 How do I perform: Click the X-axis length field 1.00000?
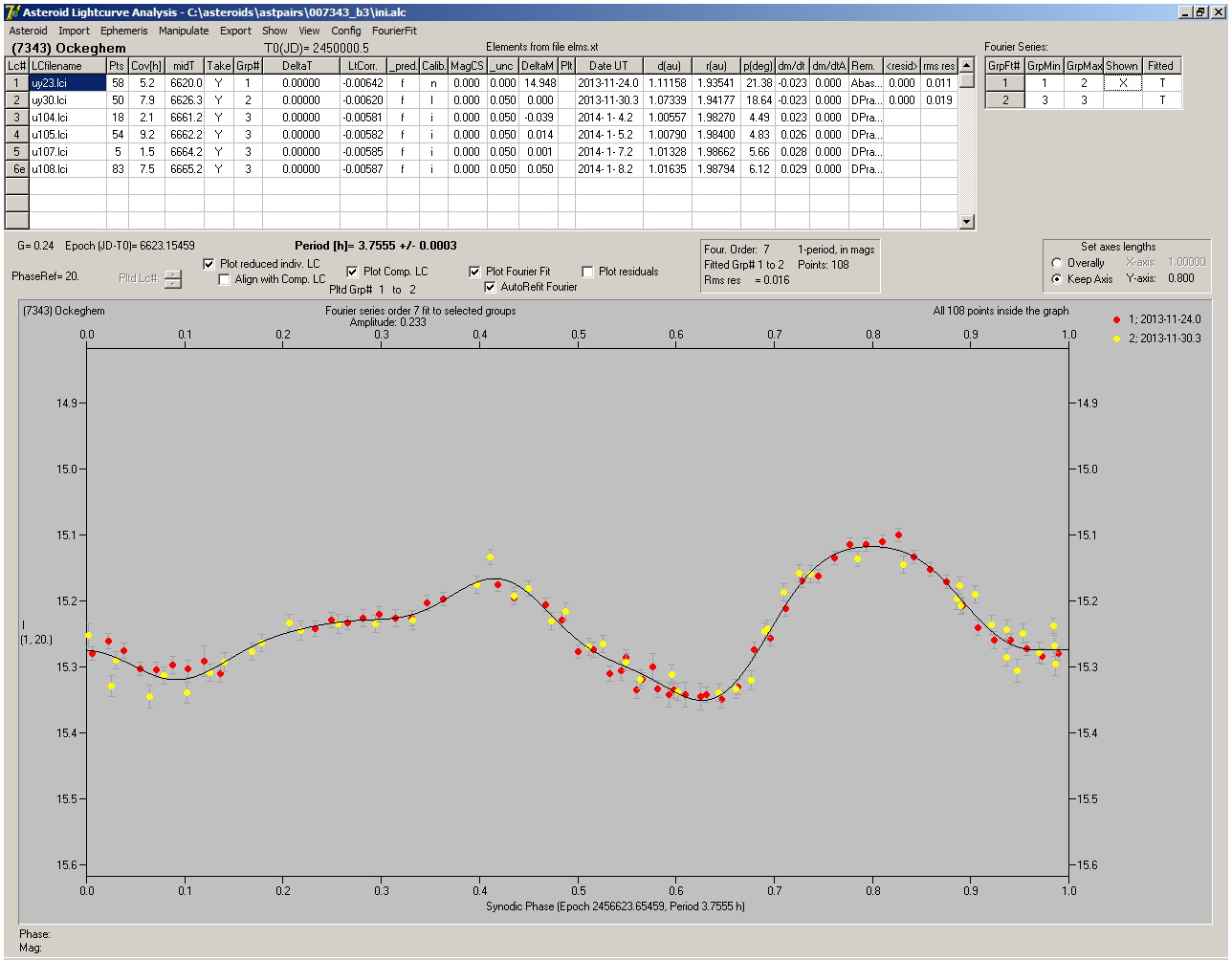(1186, 262)
